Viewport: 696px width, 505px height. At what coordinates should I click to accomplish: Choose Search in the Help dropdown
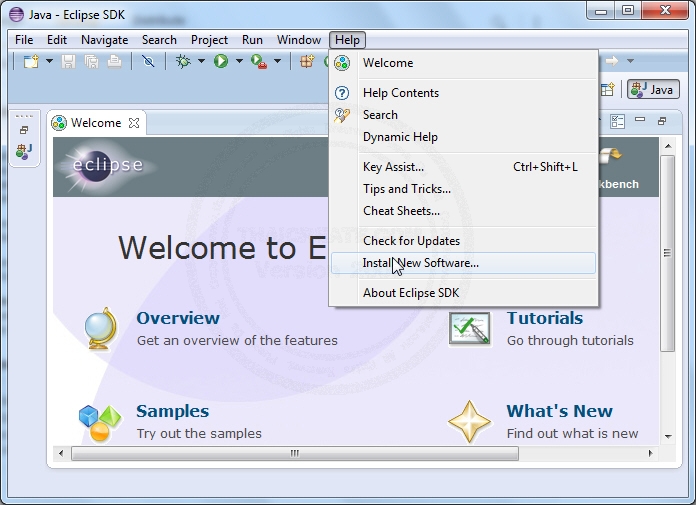tap(463, 115)
